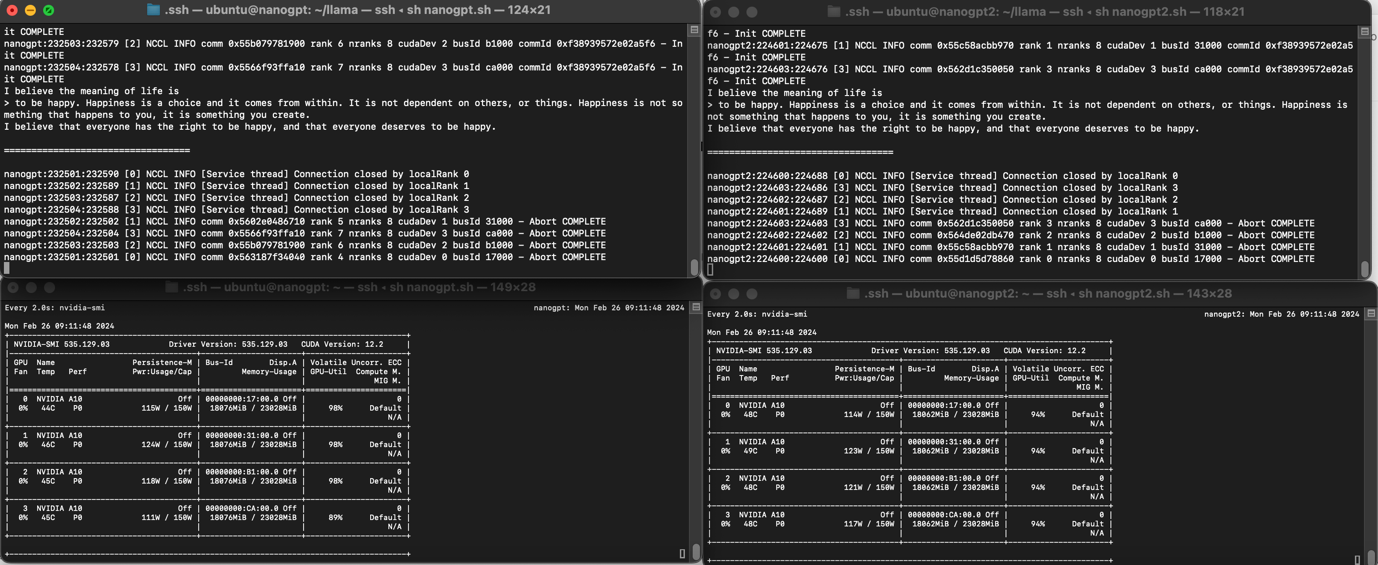This screenshot has height=565, width=1378.
Task: Click '114W / 150W' power value for nanogpt2 GPU 0
Action: pyautogui.click(x=869, y=415)
